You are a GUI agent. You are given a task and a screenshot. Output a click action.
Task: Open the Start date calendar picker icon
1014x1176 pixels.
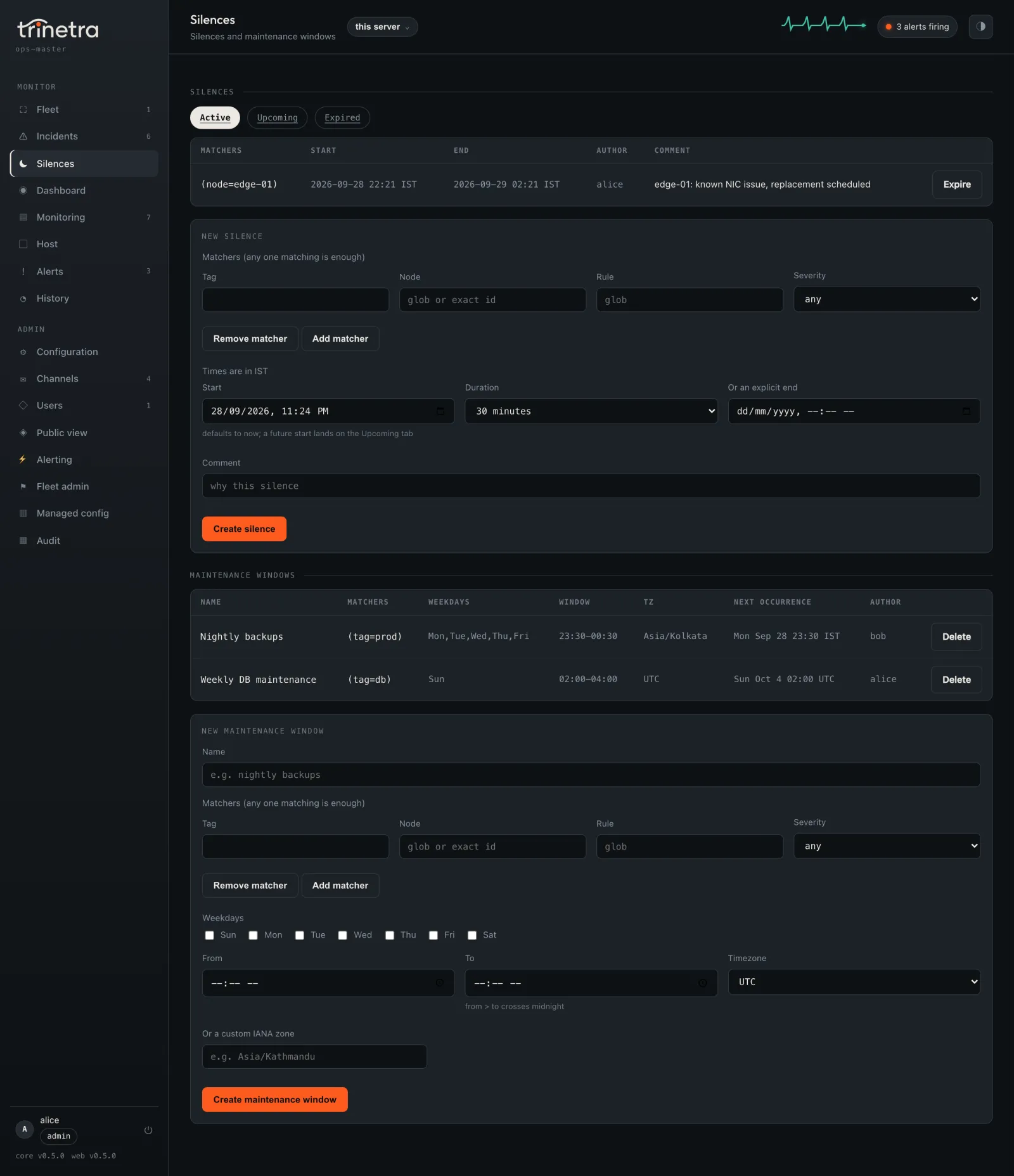click(440, 411)
